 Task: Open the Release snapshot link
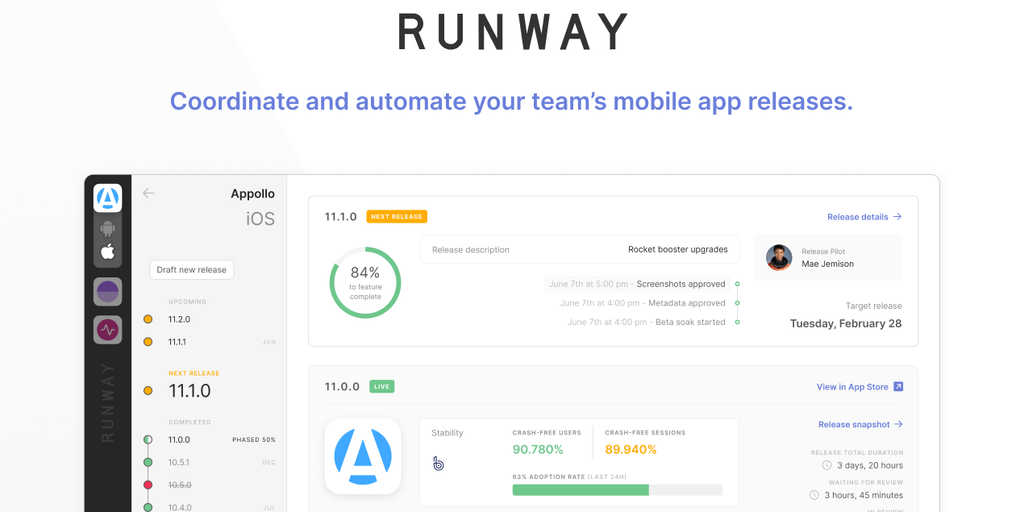(x=860, y=424)
